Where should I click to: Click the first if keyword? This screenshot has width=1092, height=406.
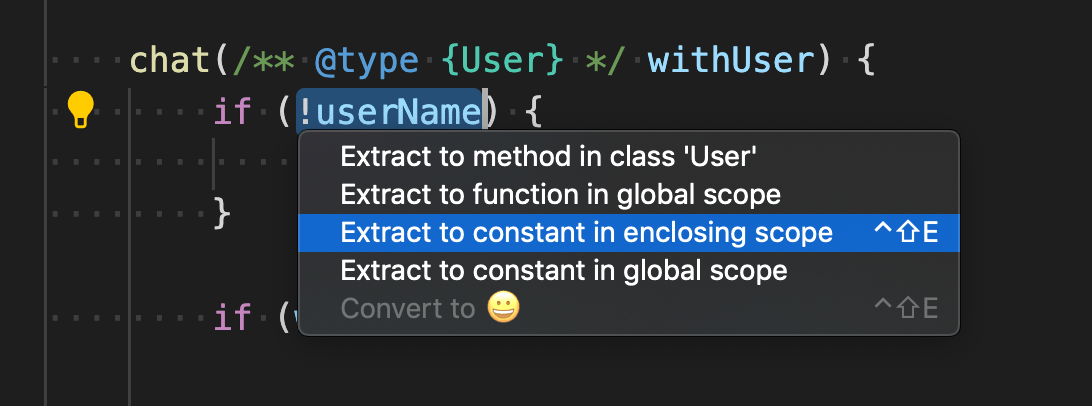(231, 112)
